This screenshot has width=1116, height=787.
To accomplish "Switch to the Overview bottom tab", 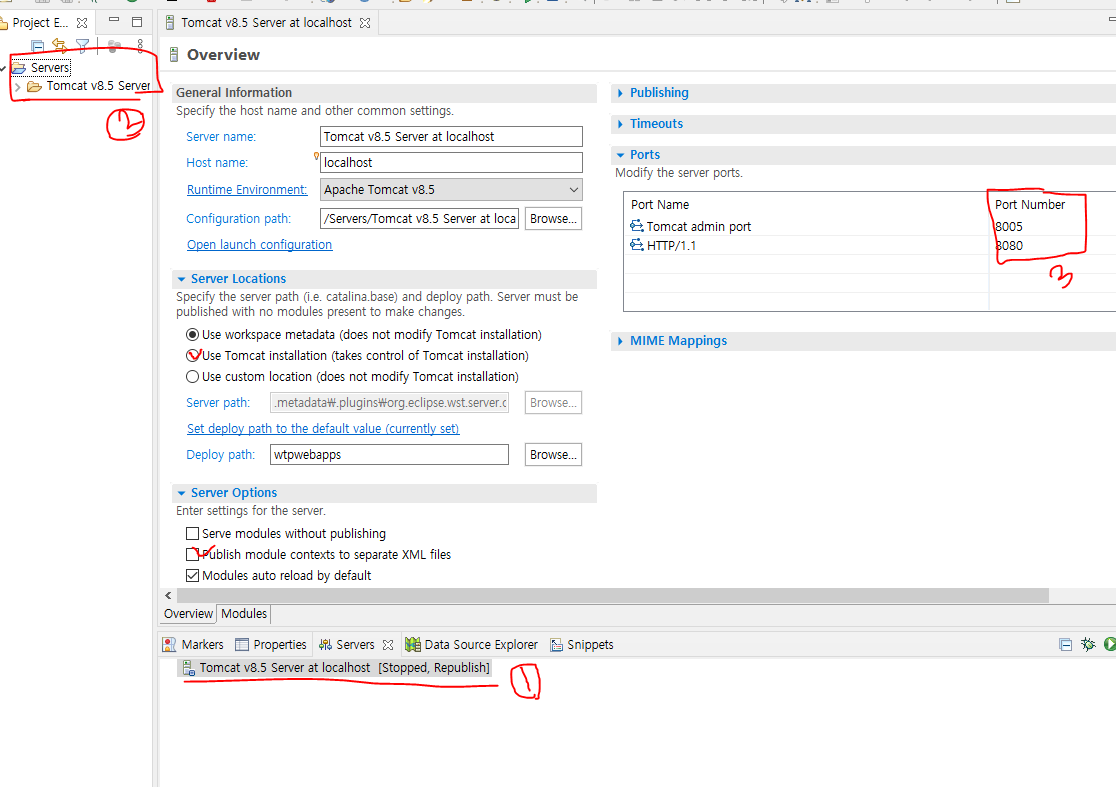I will tap(188, 613).
